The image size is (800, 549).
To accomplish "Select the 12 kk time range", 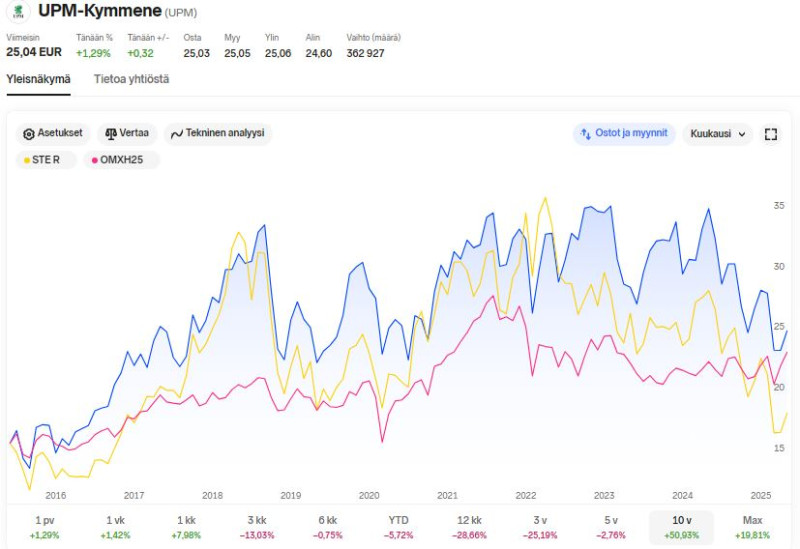I will pos(469,527).
